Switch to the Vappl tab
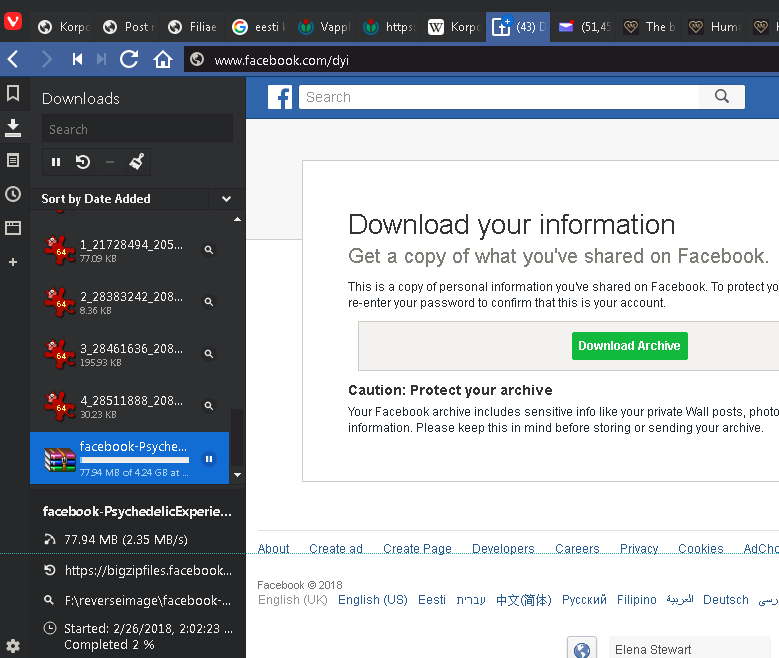The image size is (779, 658). point(324,27)
